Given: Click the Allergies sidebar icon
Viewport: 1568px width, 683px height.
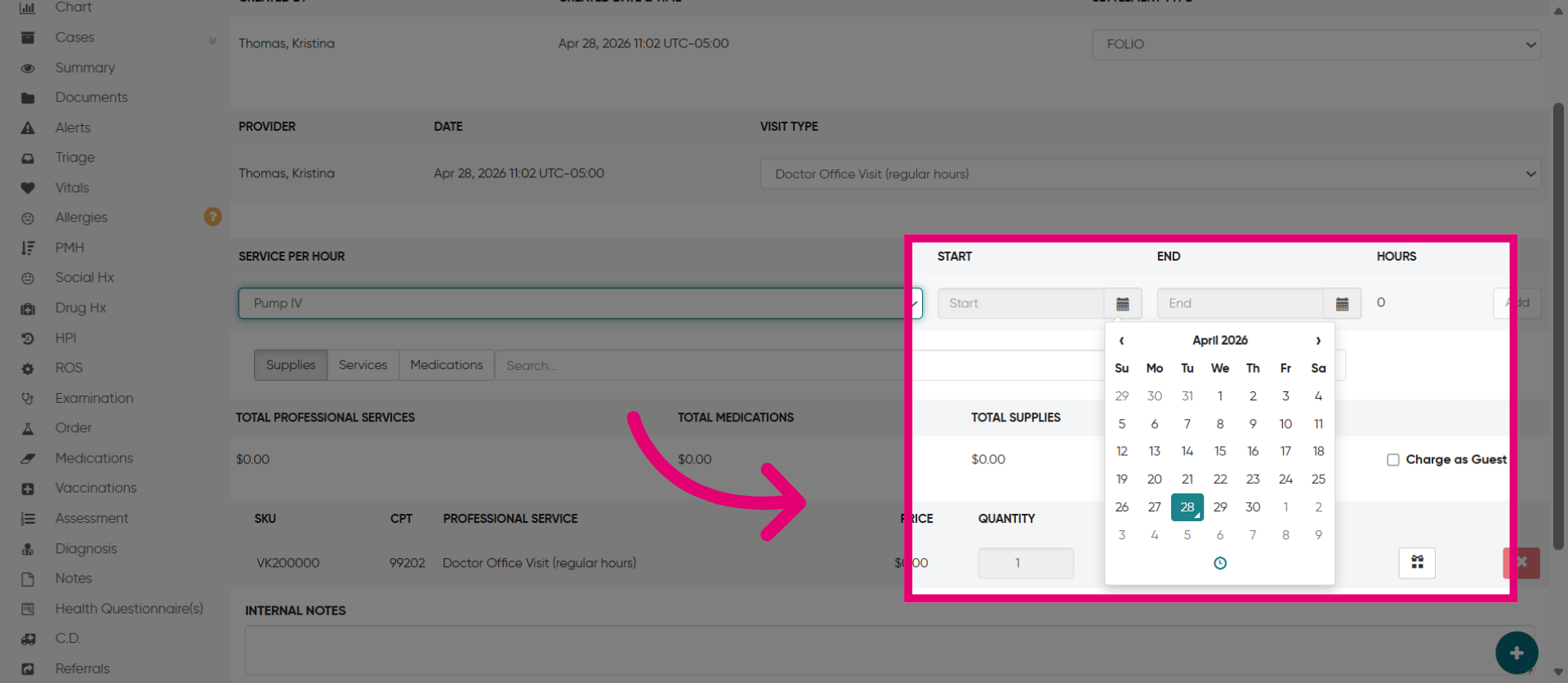Looking at the screenshot, I should pyautogui.click(x=28, y=218).
